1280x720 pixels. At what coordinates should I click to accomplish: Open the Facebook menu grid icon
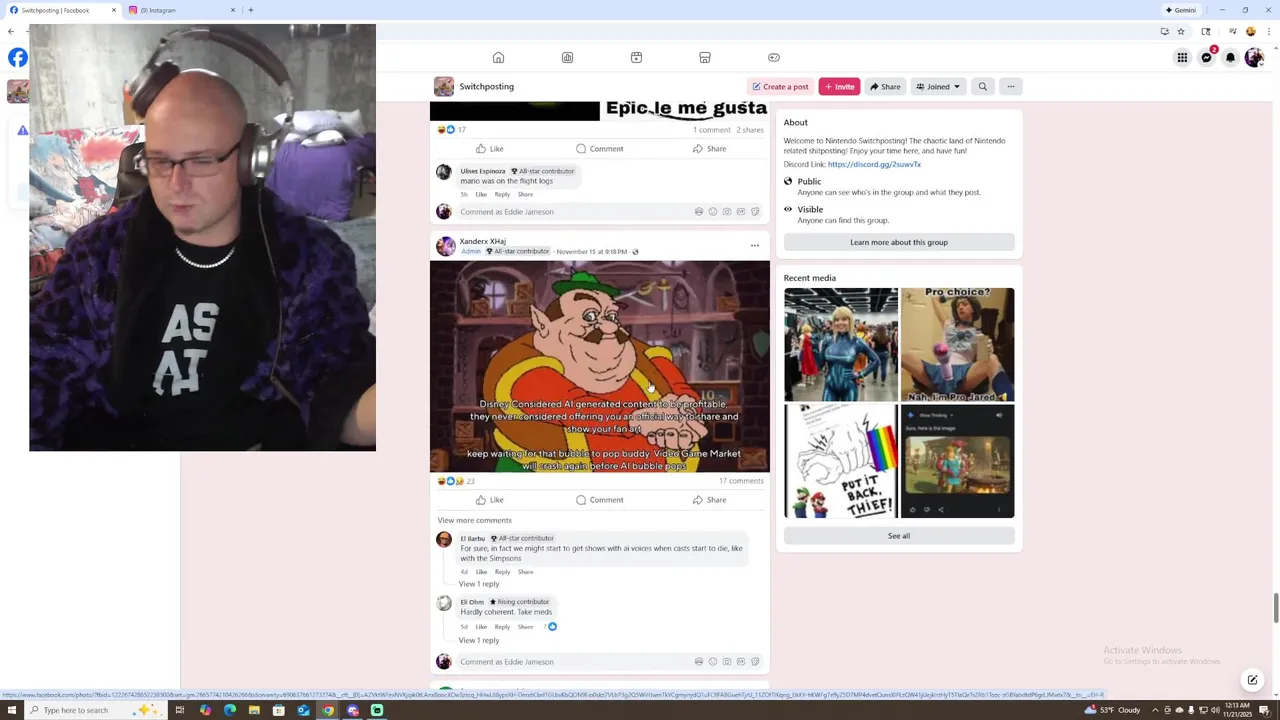coord(1182,58)
